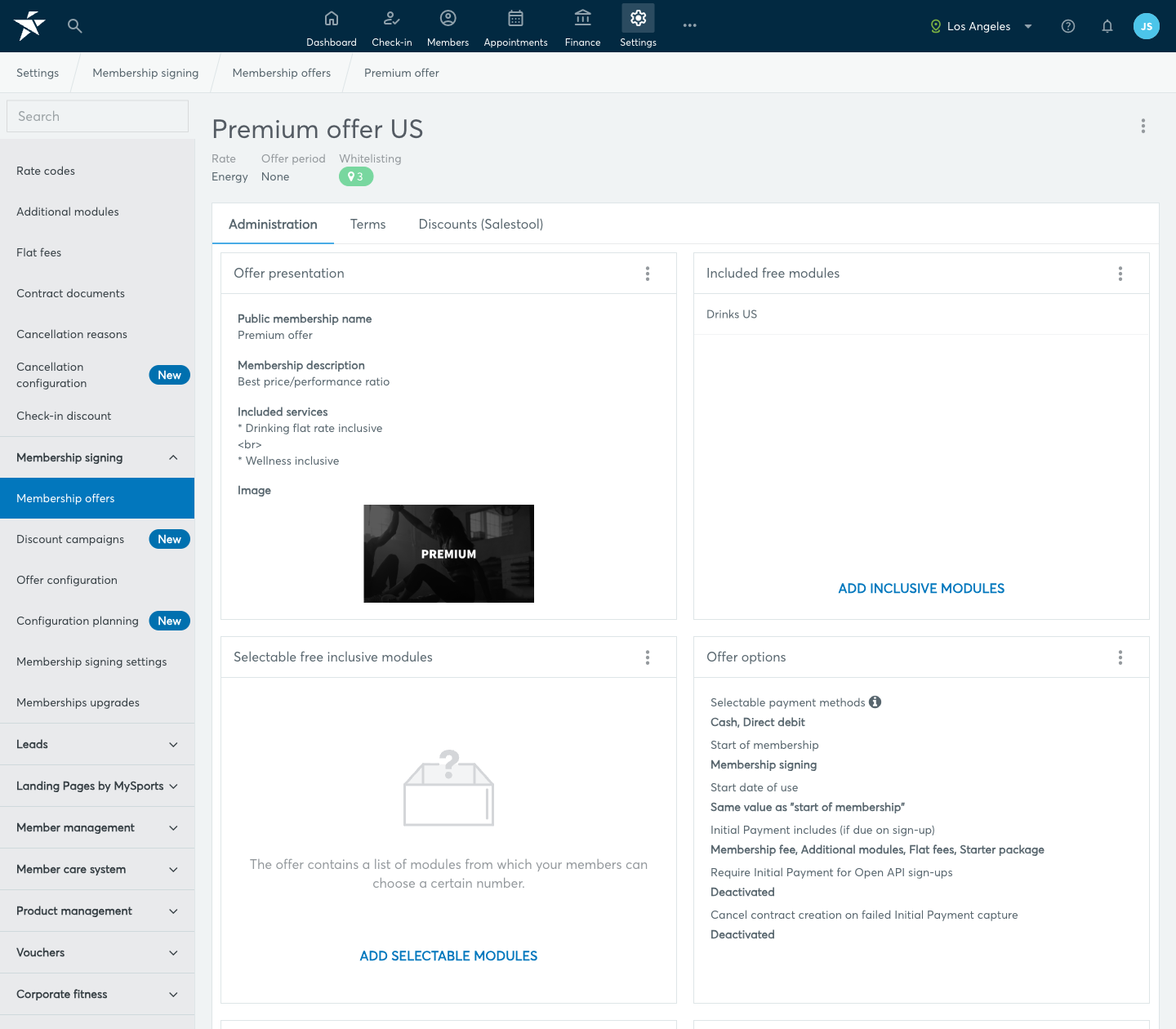
Task: Click the Premium offer breadcrumb
Action: [x=402, y=73]
